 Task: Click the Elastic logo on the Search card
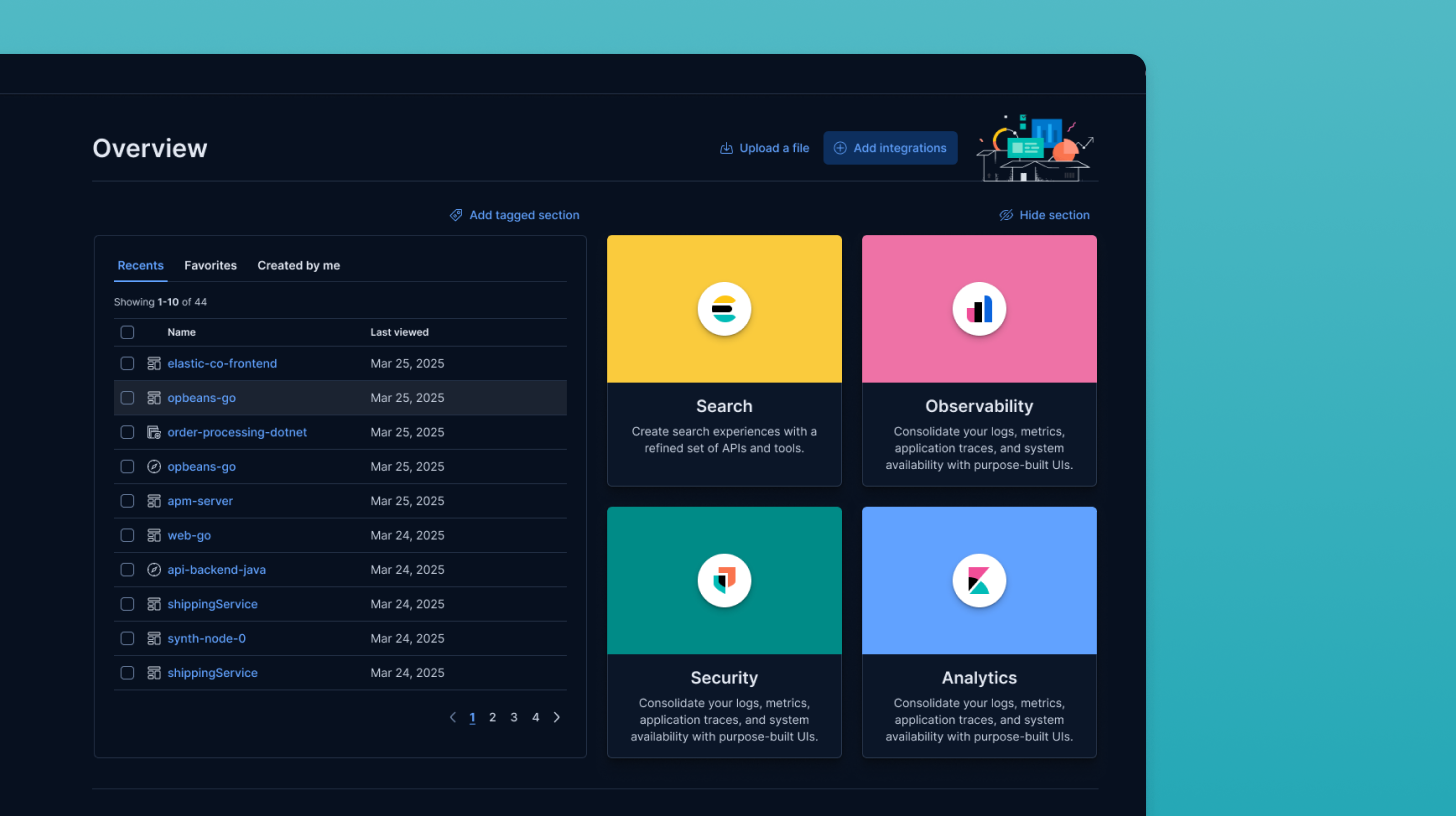[723, 308]
